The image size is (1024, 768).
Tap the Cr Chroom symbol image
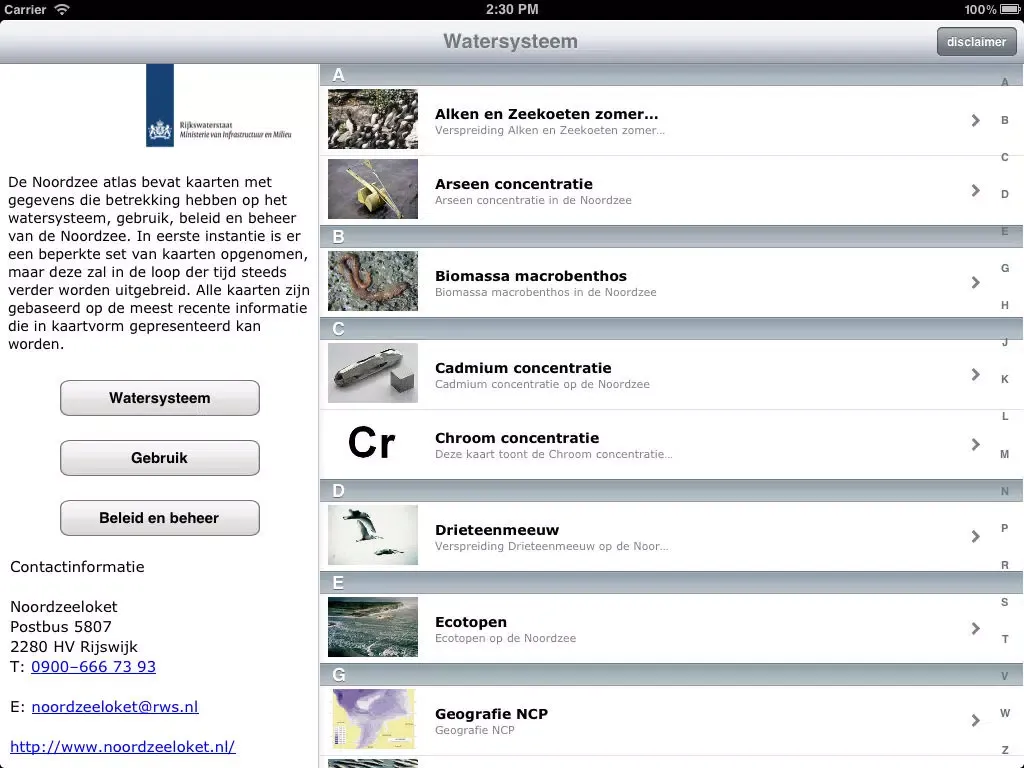click(x=372, y=443)
